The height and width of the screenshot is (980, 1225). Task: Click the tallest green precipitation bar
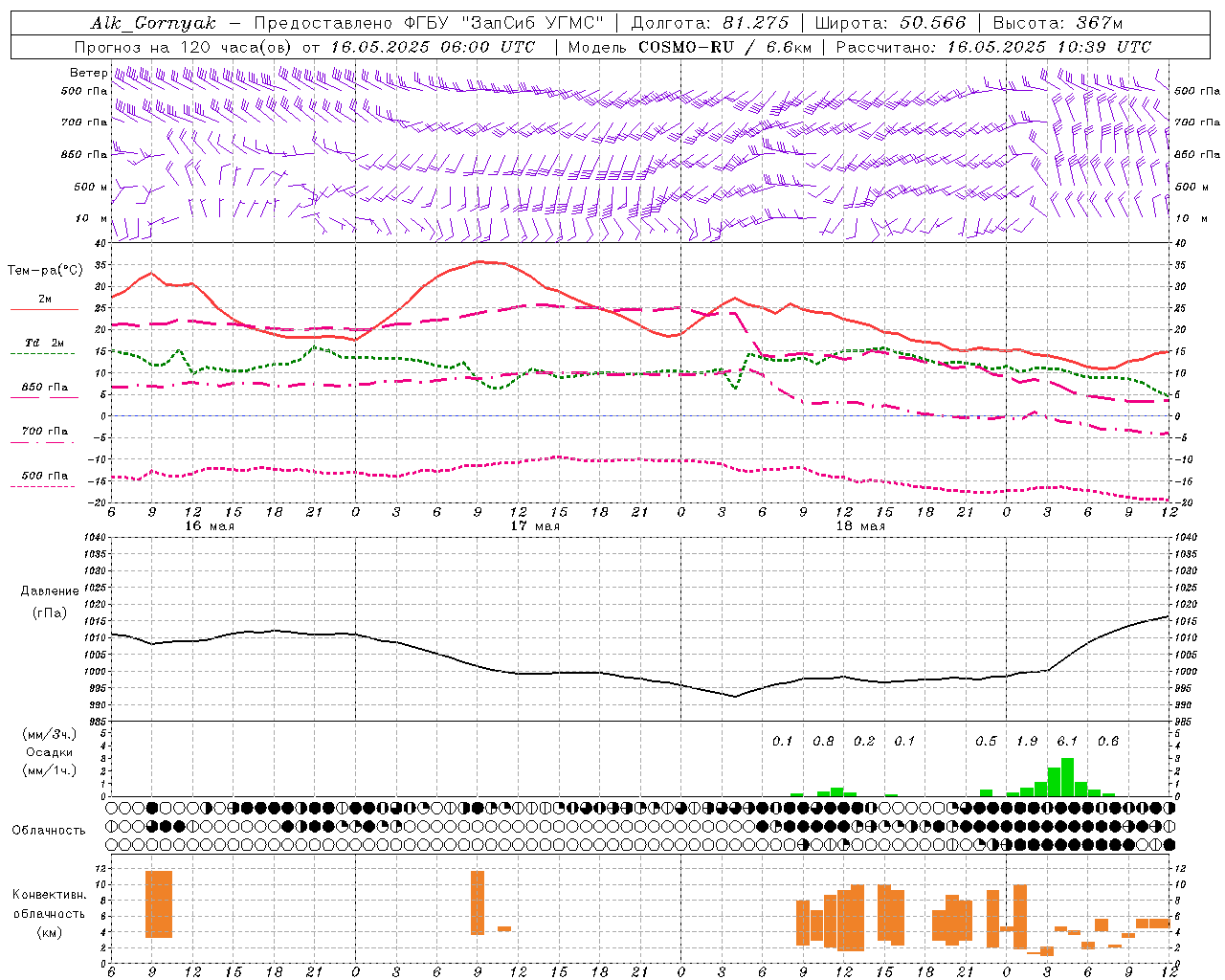coord(1067,777)
